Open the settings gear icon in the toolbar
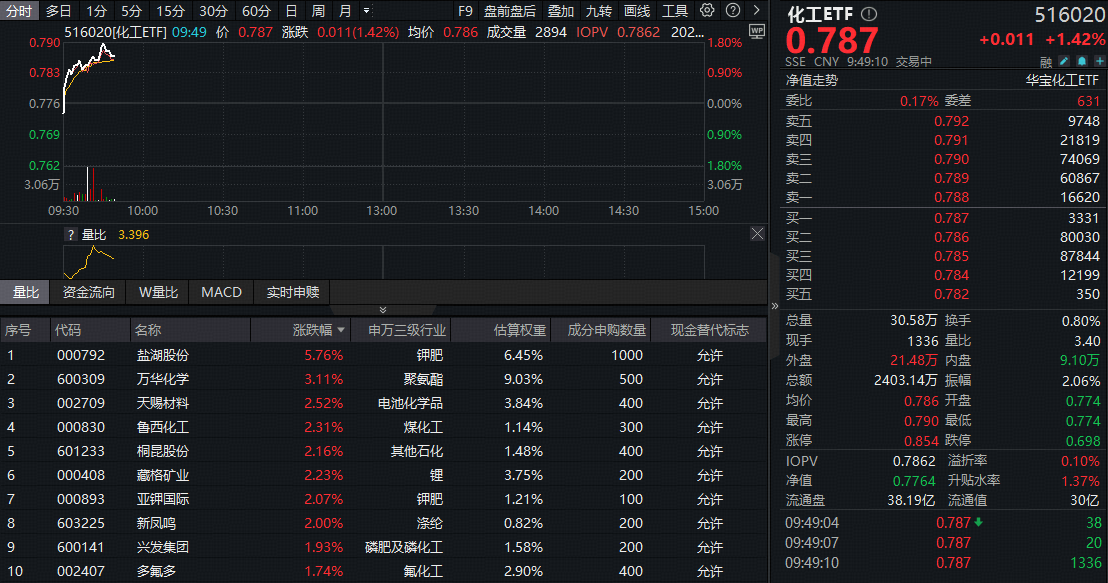Screen dimensions: 1108x583 coord(706,11)
